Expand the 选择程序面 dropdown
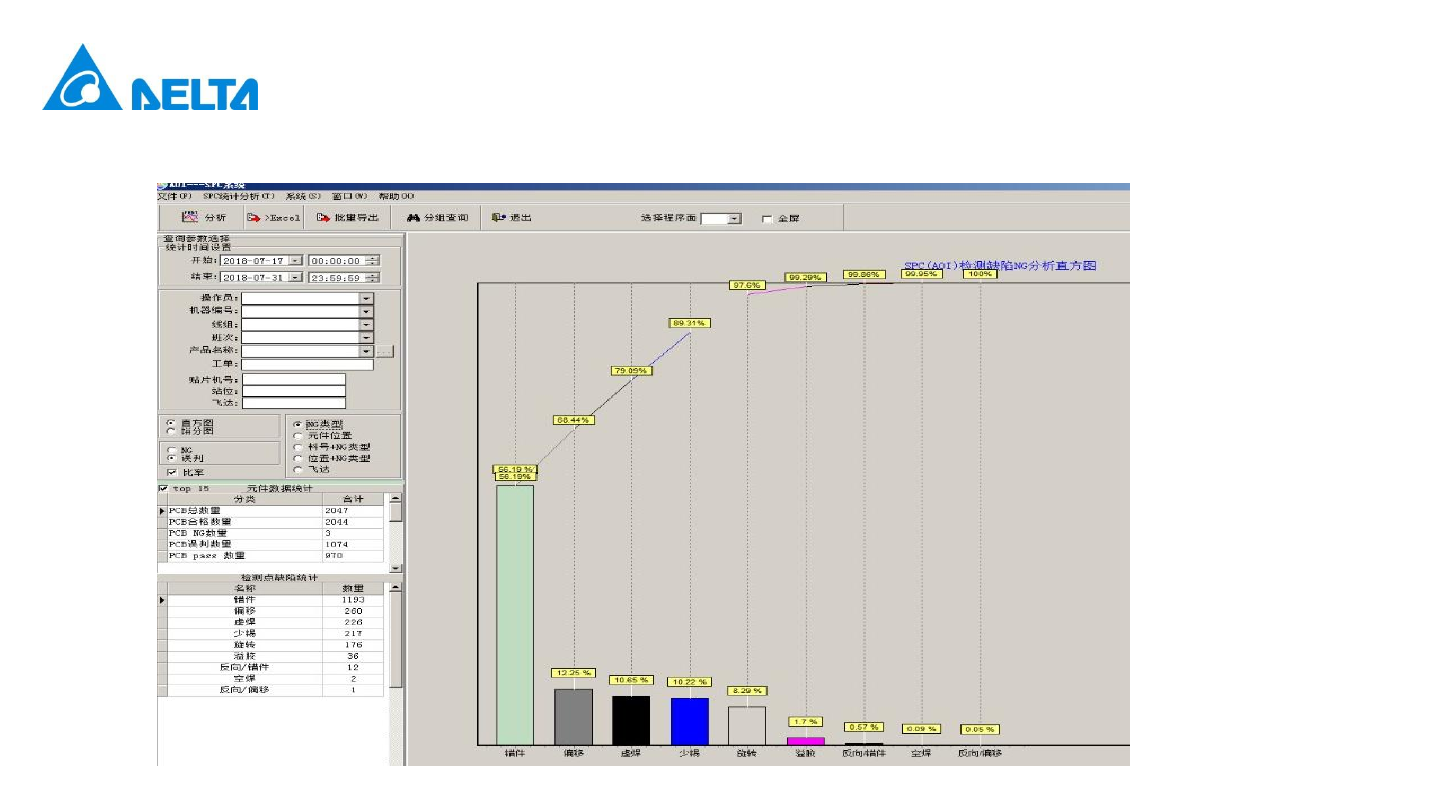Viewport: 1440px width, 810px height. pyautogui.click(x=735, y=218)
